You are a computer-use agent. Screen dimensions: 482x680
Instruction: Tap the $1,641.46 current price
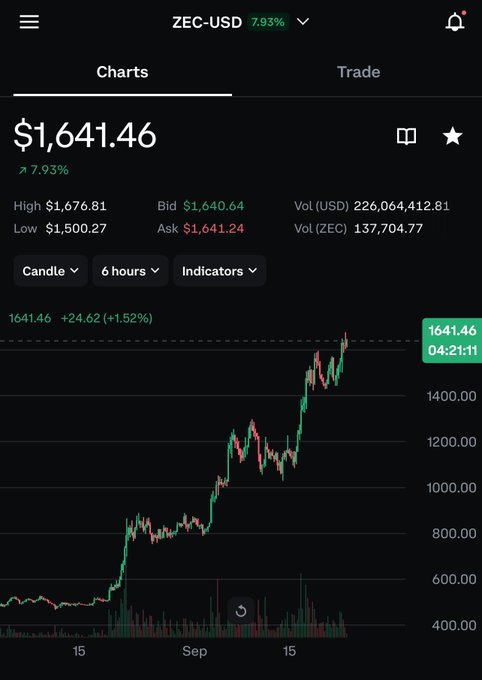tap(85, 136)
